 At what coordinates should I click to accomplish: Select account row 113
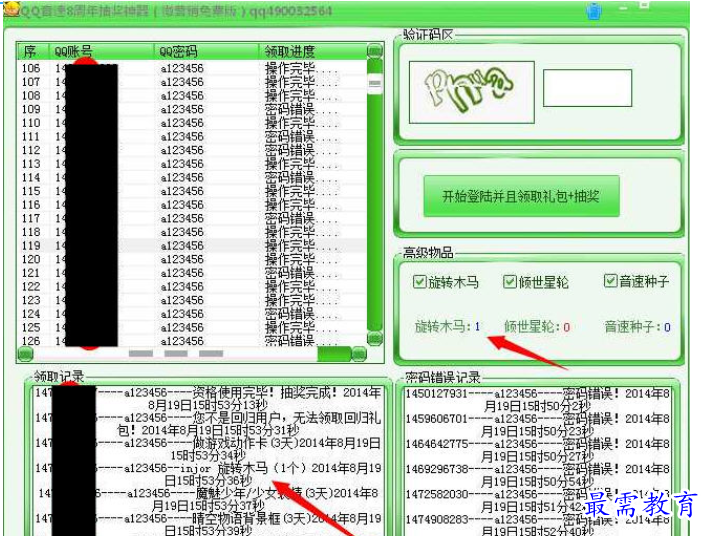pyautogui.click(x=192, y=164)
